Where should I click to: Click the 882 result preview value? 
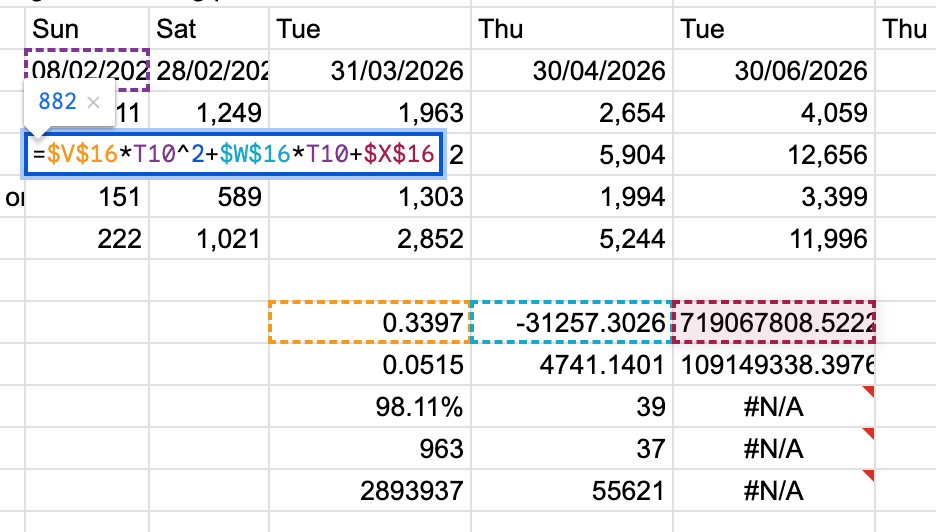(x=57, y=102)
